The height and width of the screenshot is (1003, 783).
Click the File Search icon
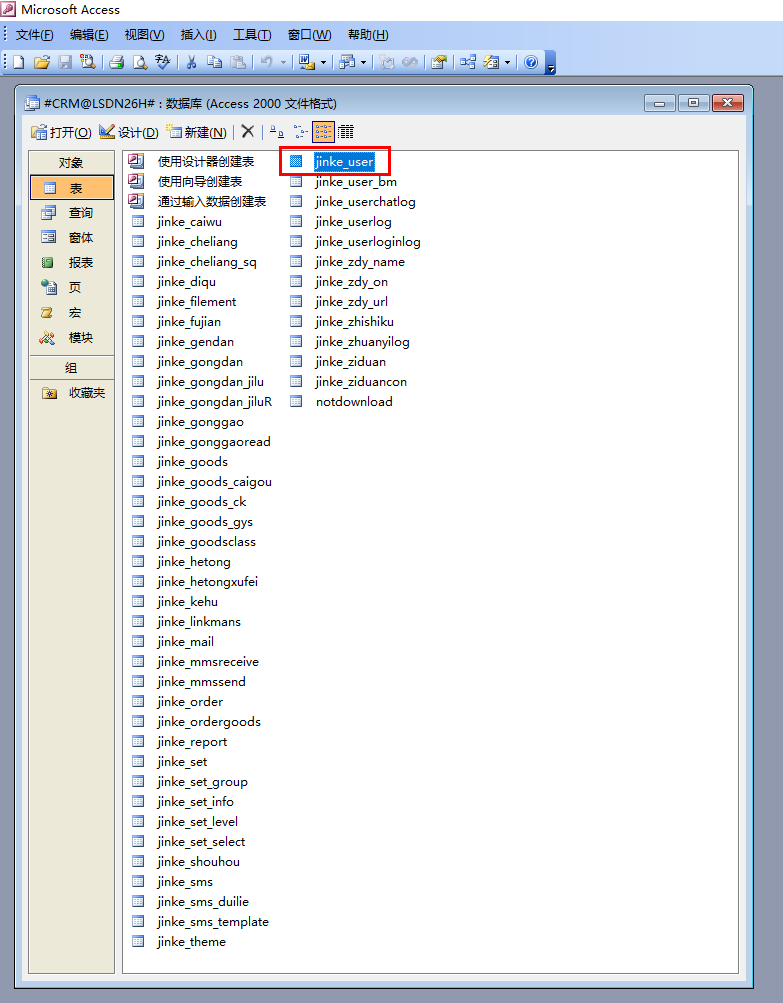point(87,62)
